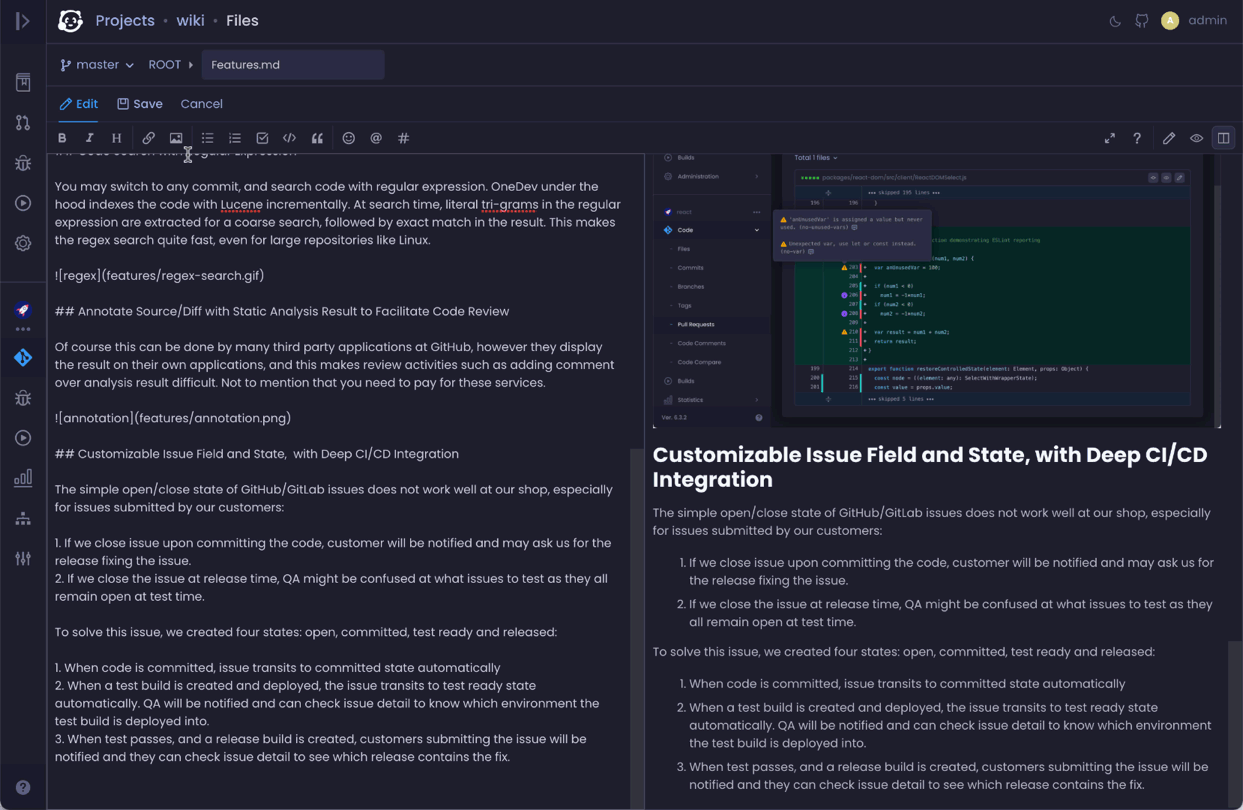The height and width of the screenshot is (810, 1243).
Task: Insert a blockquote from the toolbar
Action: [317, 137]
